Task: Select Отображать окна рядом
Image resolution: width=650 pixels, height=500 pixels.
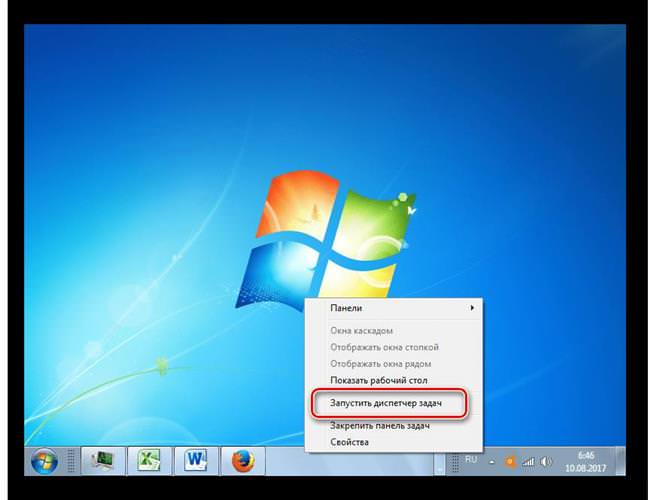Action: tap(394, 364)
